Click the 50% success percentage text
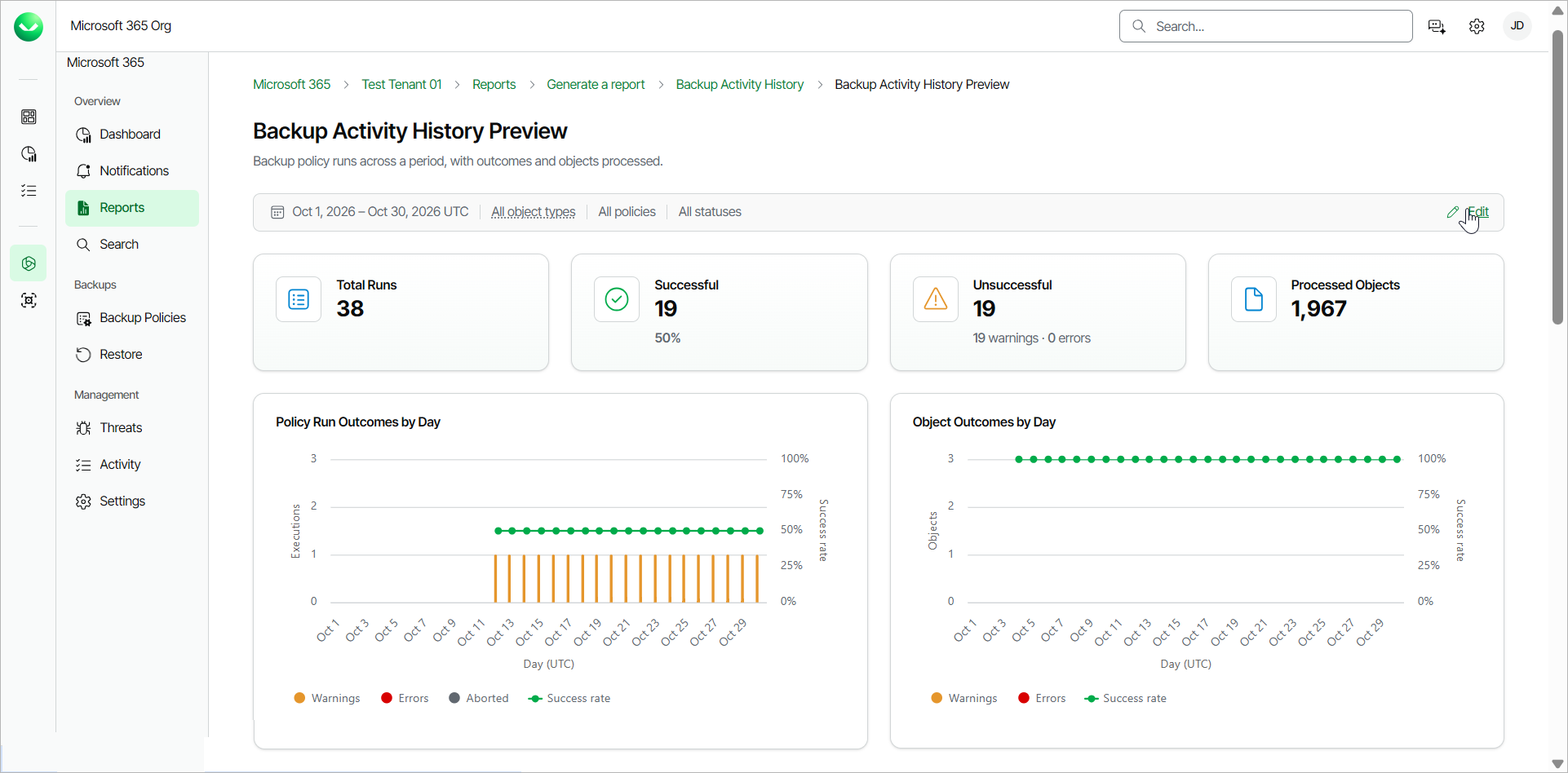1568x773 pixels. 667,338
